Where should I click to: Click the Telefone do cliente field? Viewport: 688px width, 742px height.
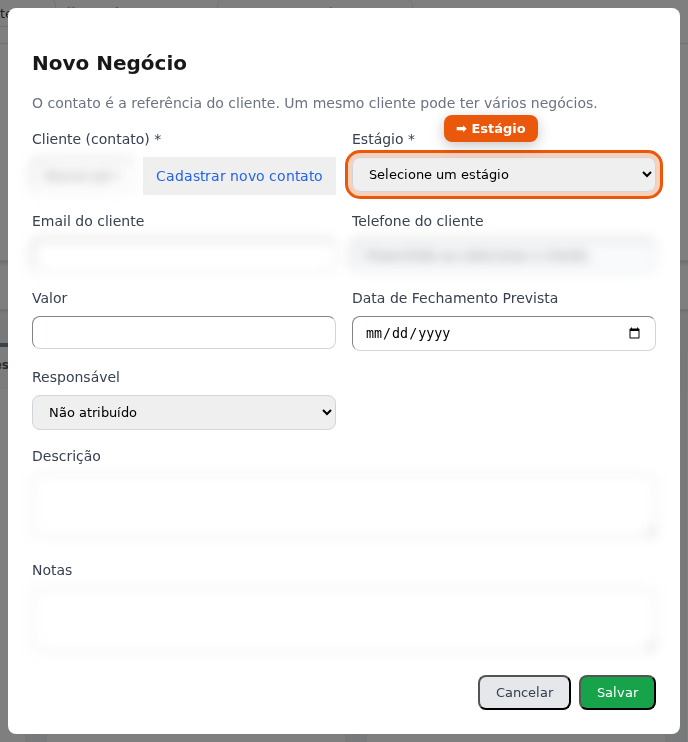click(x=503, y=256)
